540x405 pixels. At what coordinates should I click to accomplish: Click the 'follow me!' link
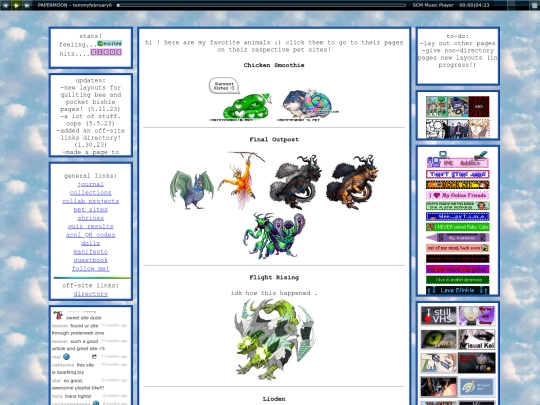click(x=91, y=269)
